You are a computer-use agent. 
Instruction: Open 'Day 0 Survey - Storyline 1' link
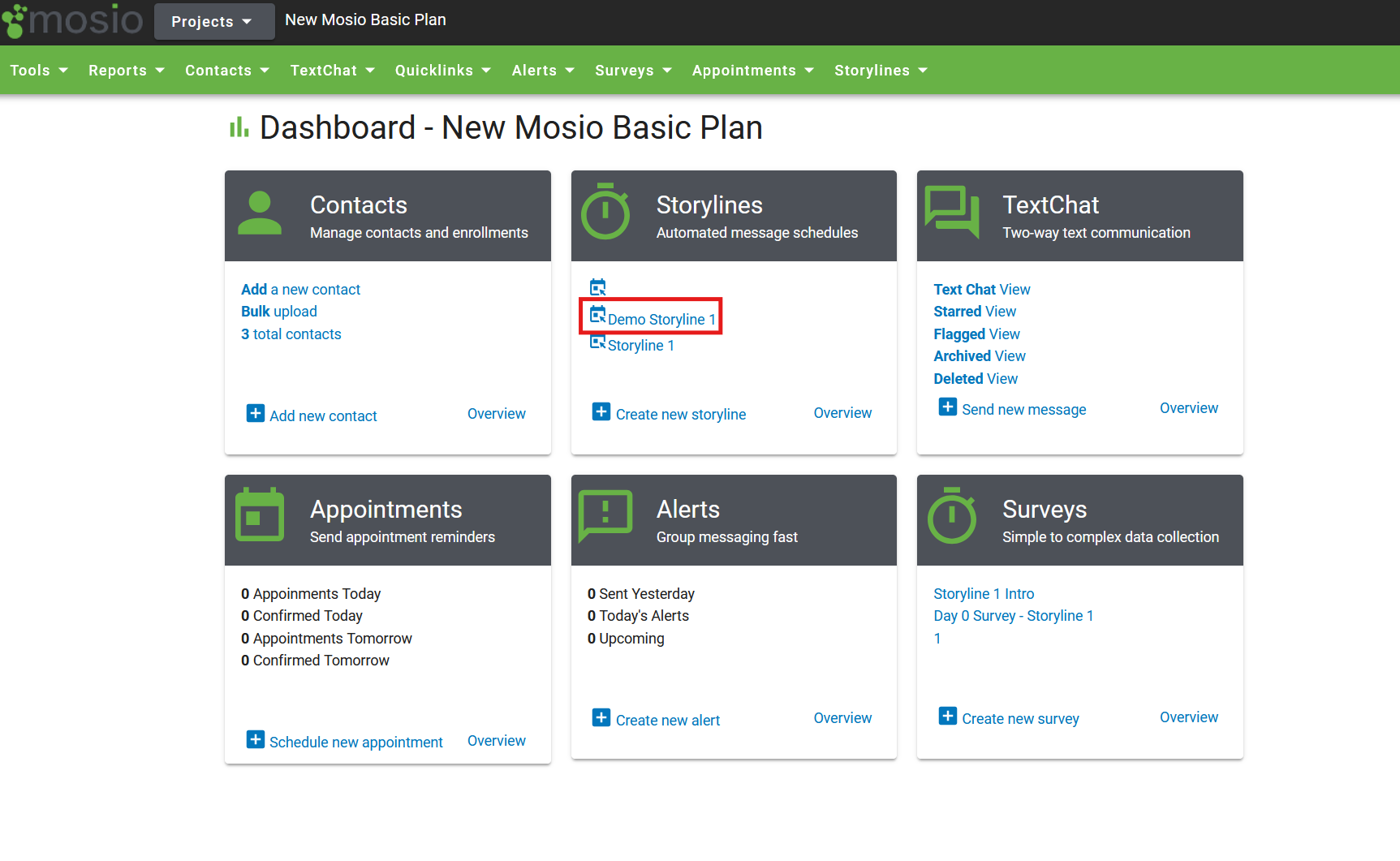click(1014, 616)
